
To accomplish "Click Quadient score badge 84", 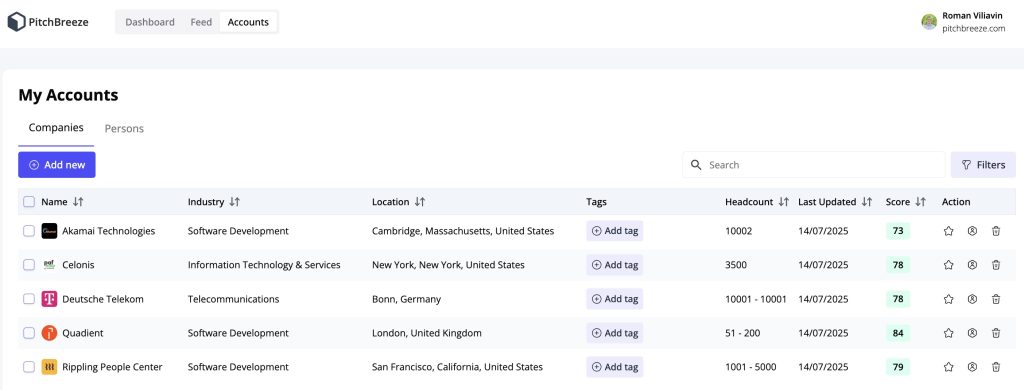I will coord(897,333).
